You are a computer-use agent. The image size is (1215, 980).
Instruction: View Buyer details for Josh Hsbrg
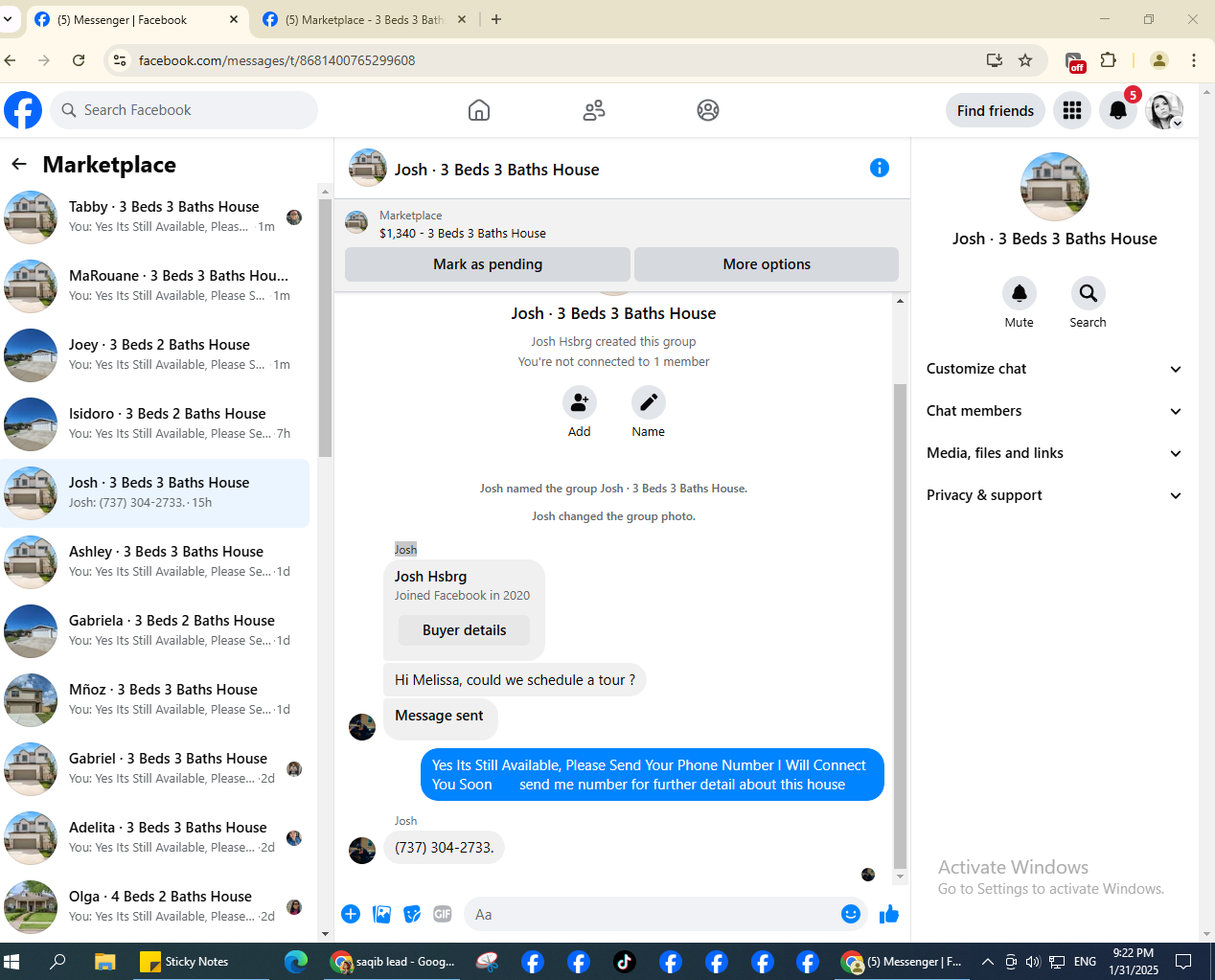[x=464, y=630]
